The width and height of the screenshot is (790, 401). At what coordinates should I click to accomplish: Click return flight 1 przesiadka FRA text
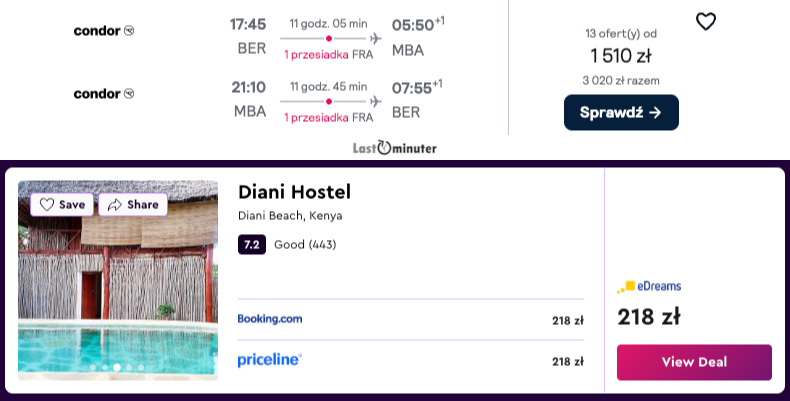point(328,117)
